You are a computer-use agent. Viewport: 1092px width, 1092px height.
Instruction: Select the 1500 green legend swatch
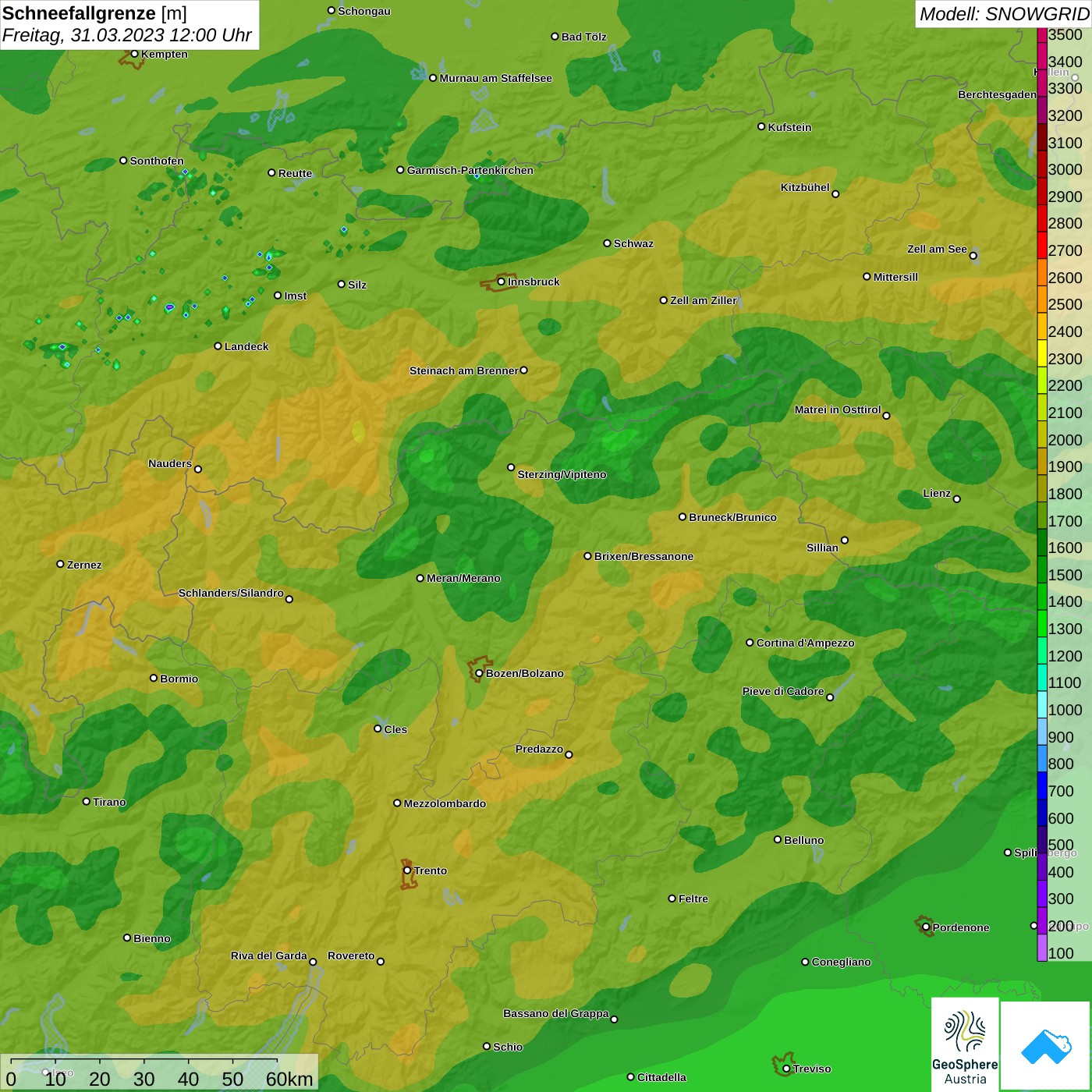pos(1042,575)
